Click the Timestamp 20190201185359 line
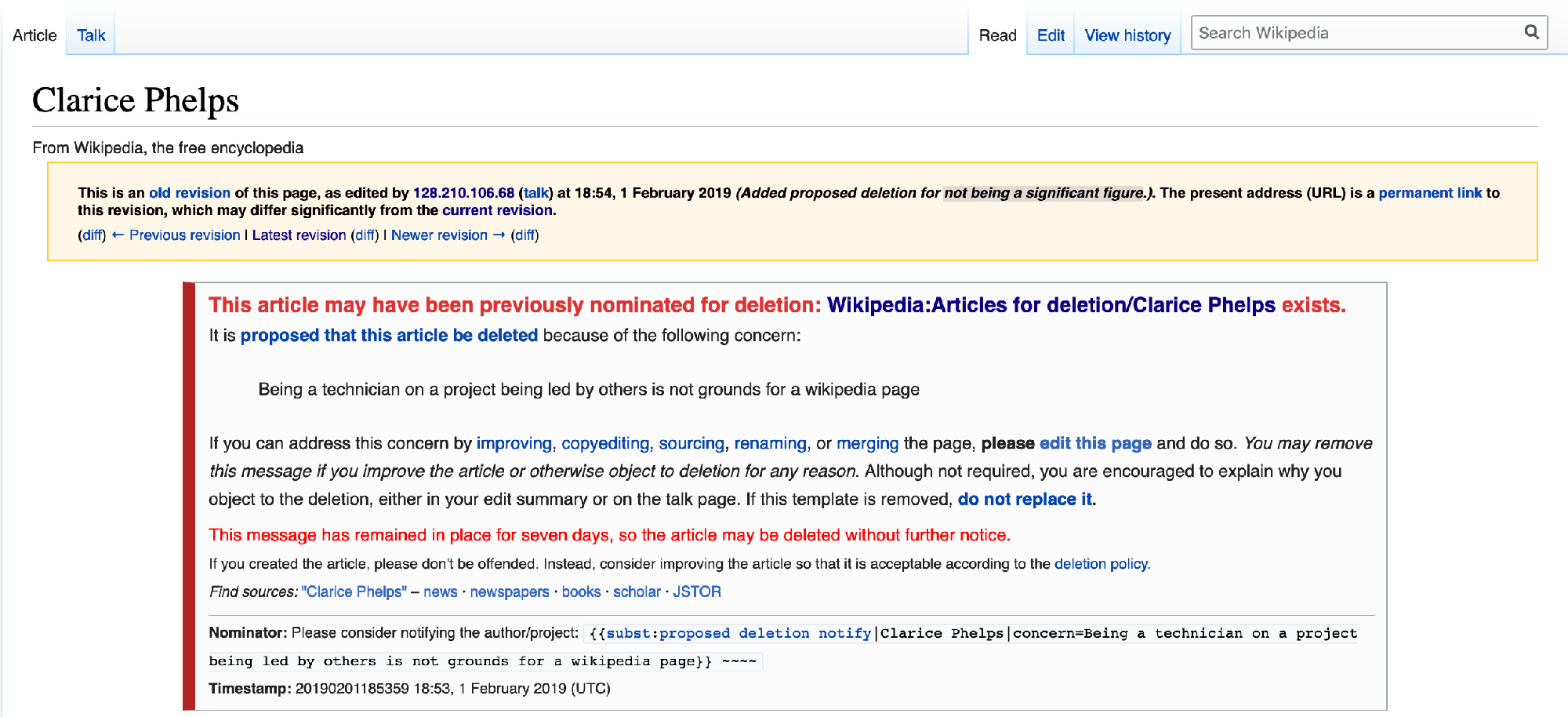1568x717 pixels. click(x=409, y=689)
